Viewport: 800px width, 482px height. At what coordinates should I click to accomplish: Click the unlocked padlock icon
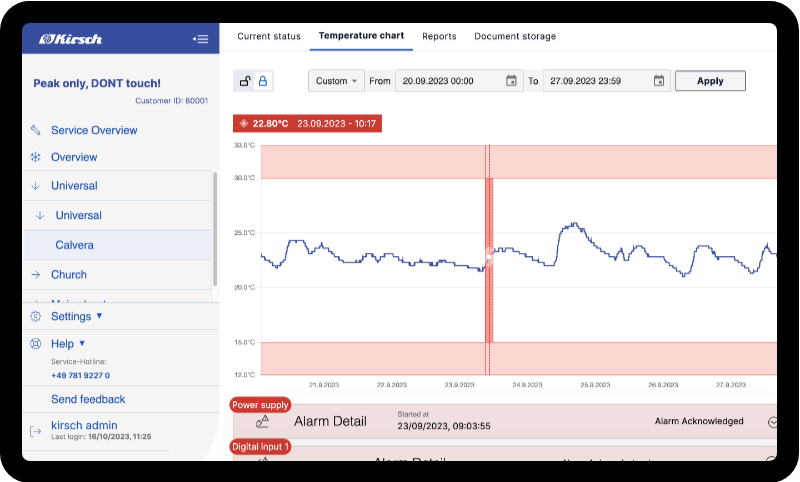[x=245, y=81]
